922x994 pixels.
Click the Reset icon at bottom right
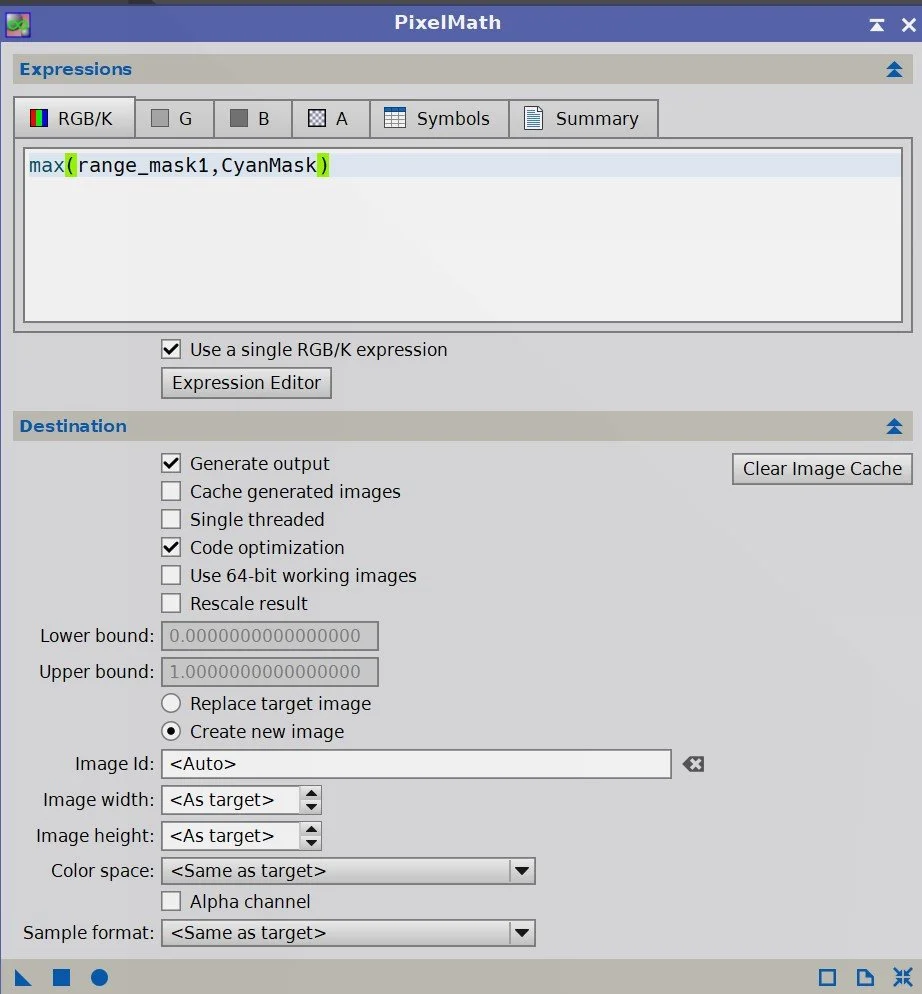(903, 978)
